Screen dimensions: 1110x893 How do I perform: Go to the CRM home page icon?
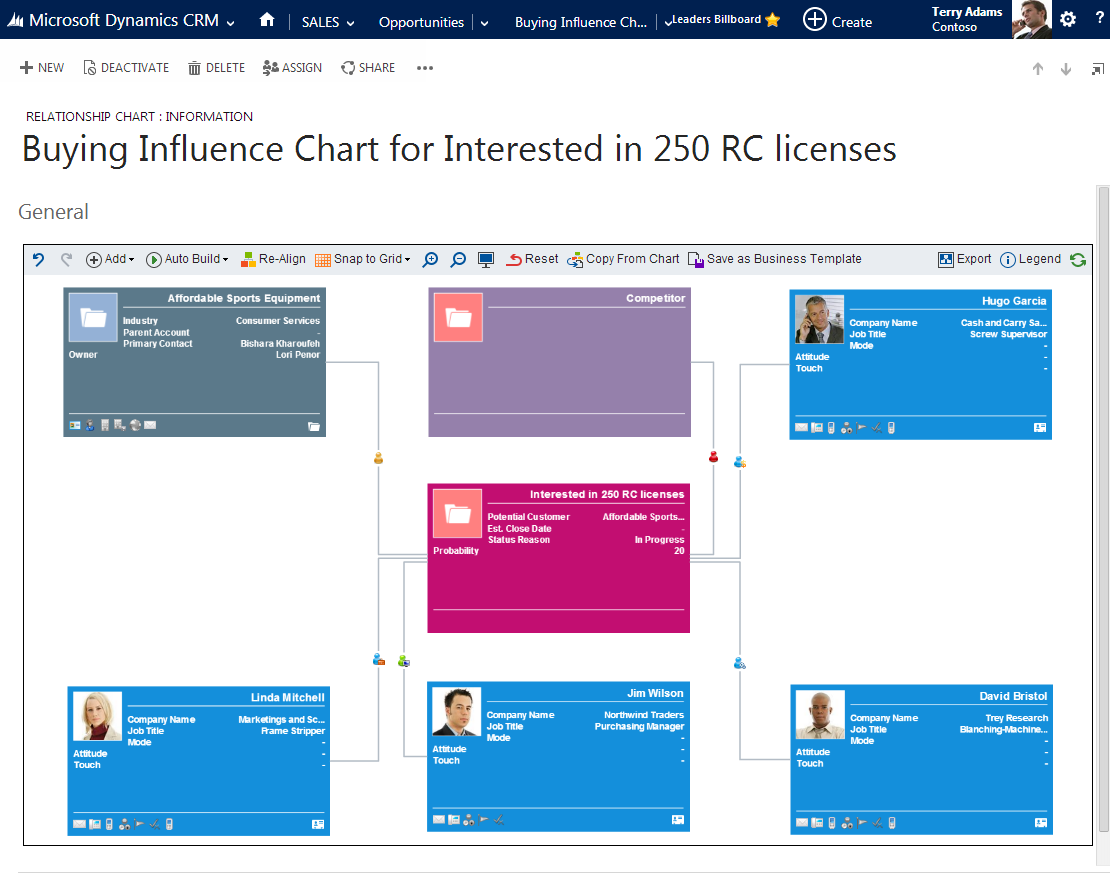[x=267, y=20]
